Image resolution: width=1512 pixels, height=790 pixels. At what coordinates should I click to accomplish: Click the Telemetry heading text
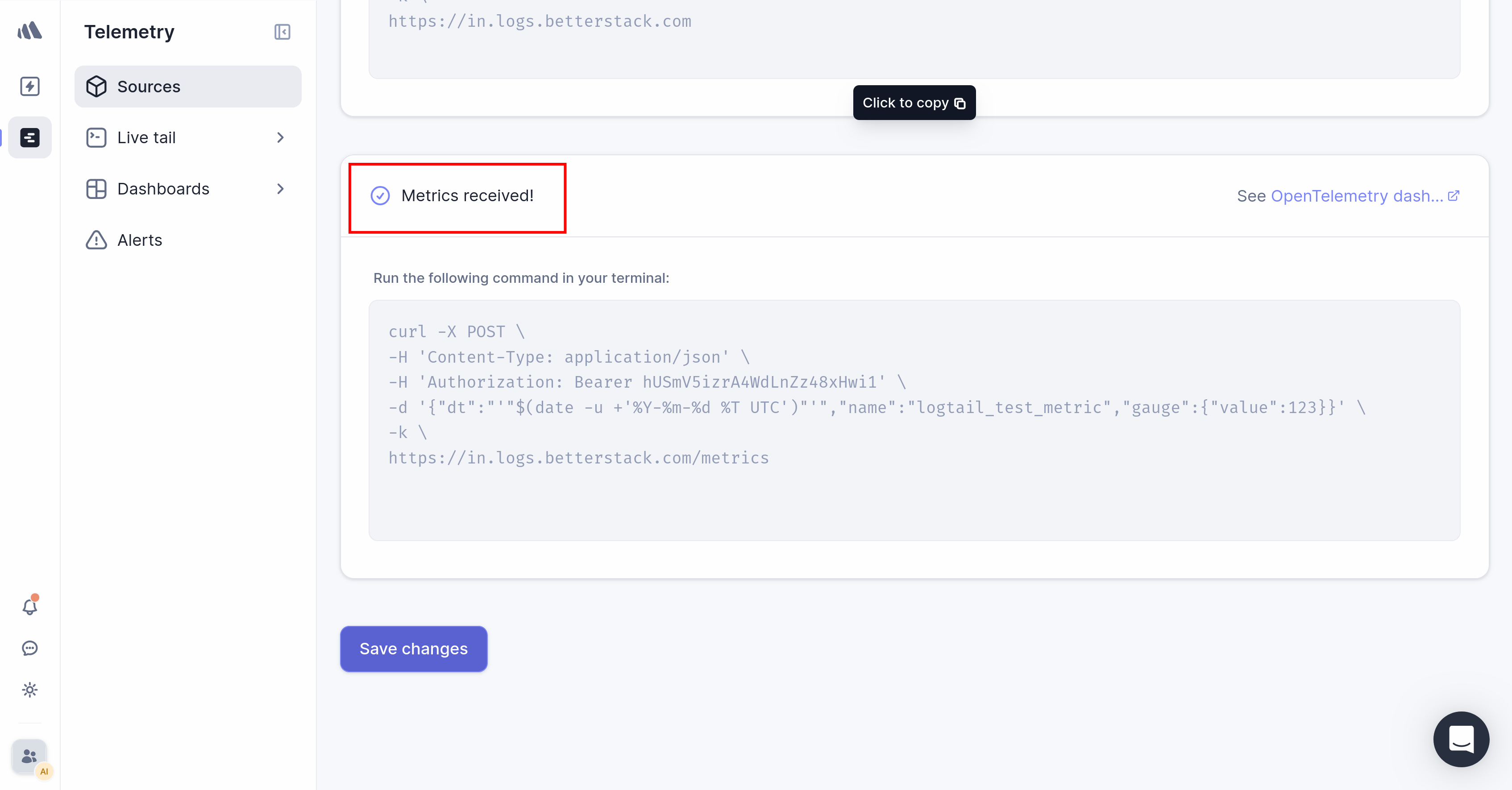tap(129, 32)
